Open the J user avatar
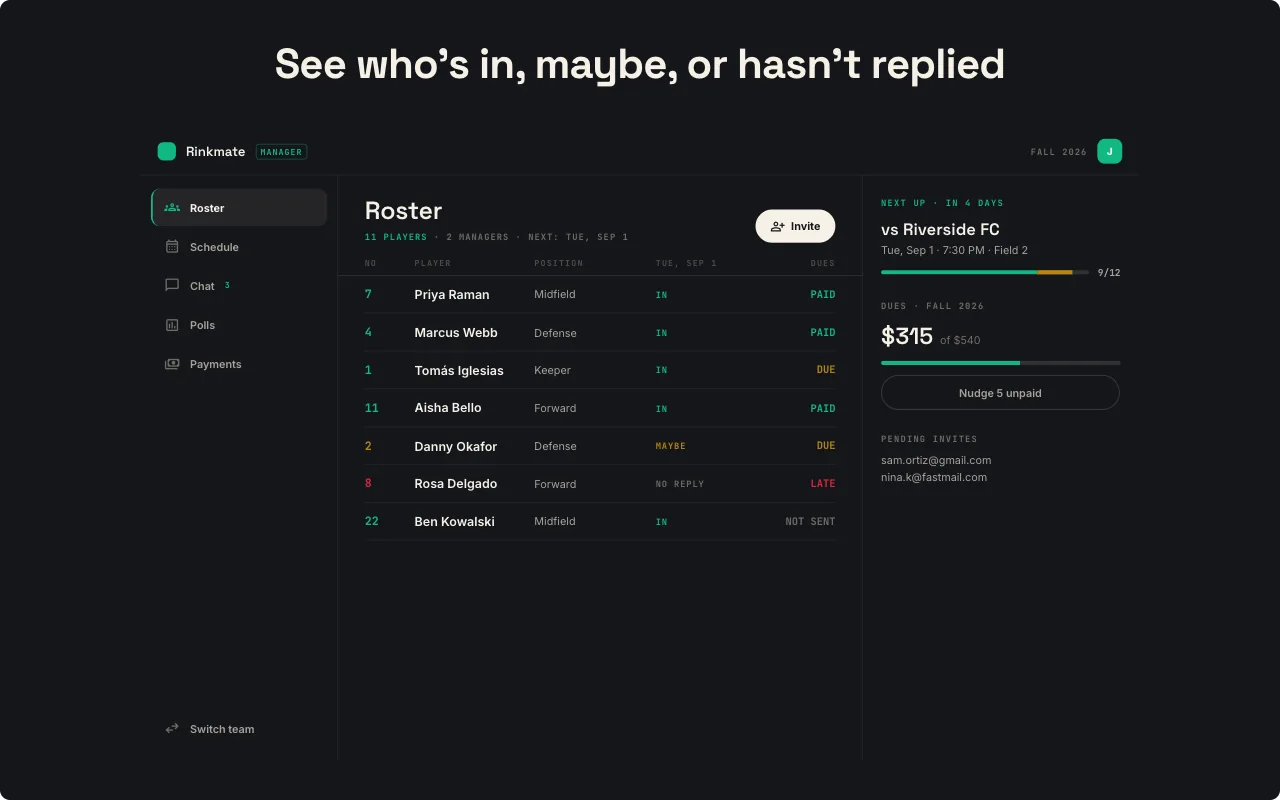Image resolution: width=1280 pixels, height=800 pixels. (1109, 152)
